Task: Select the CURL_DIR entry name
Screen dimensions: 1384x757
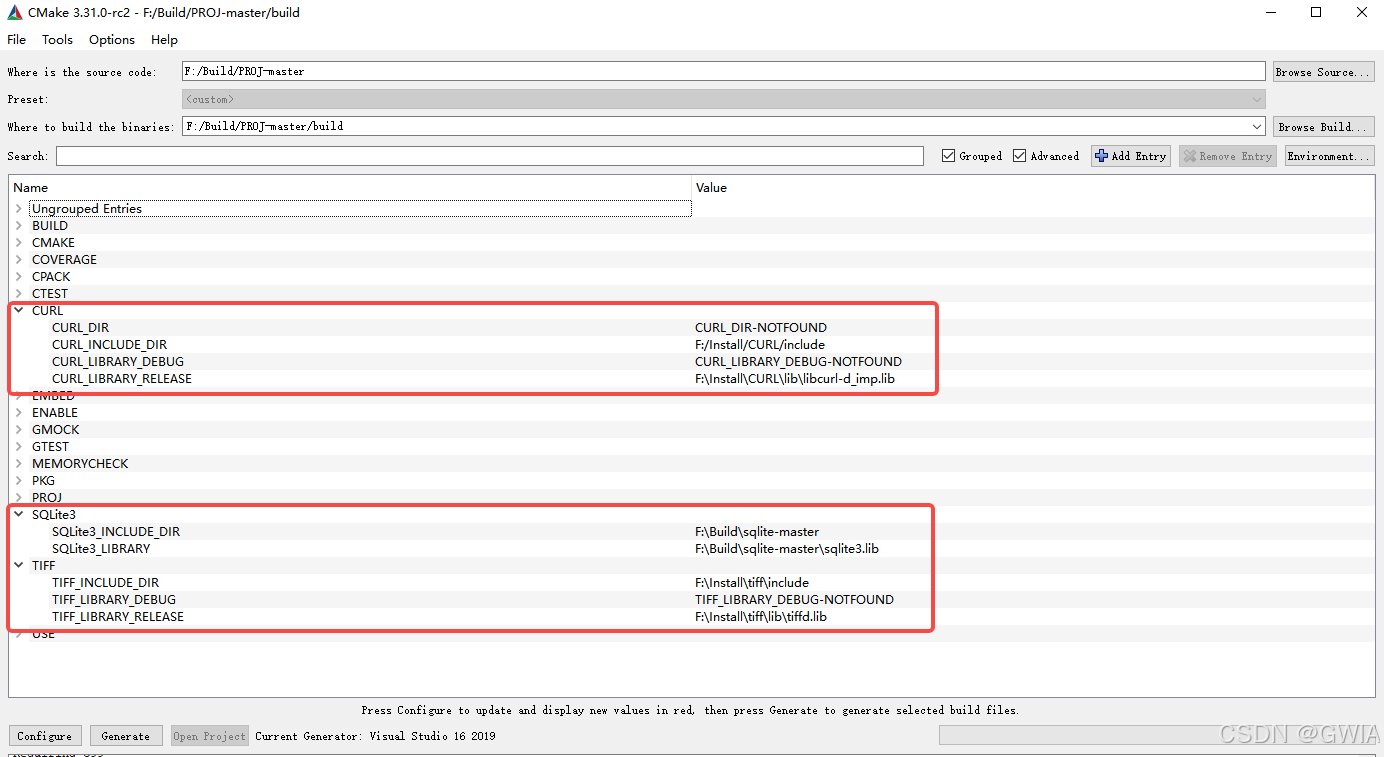Action: [x=80, y=328]
